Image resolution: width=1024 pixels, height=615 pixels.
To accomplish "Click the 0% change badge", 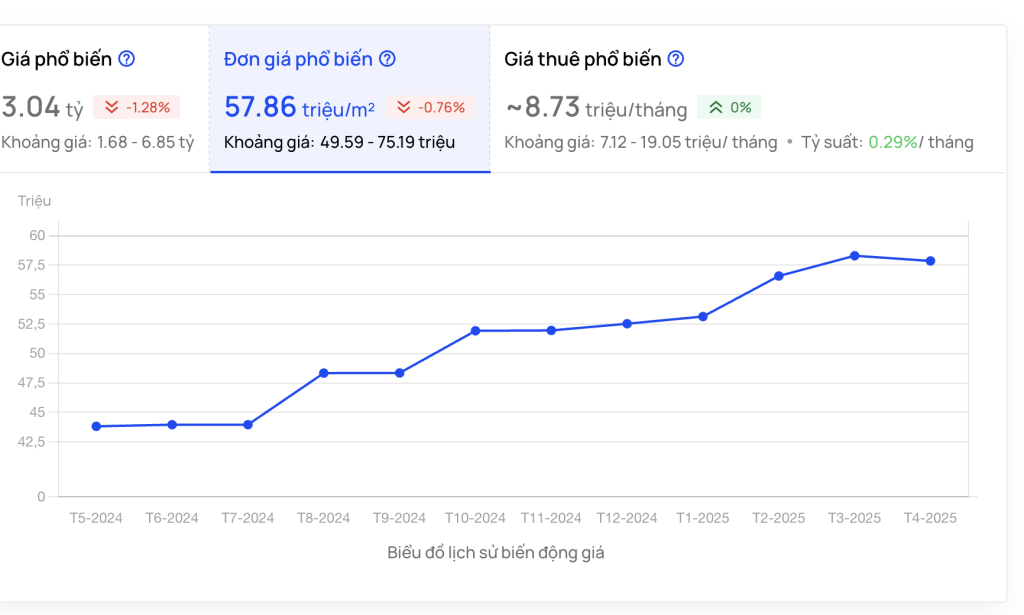I will pos(729,107).
